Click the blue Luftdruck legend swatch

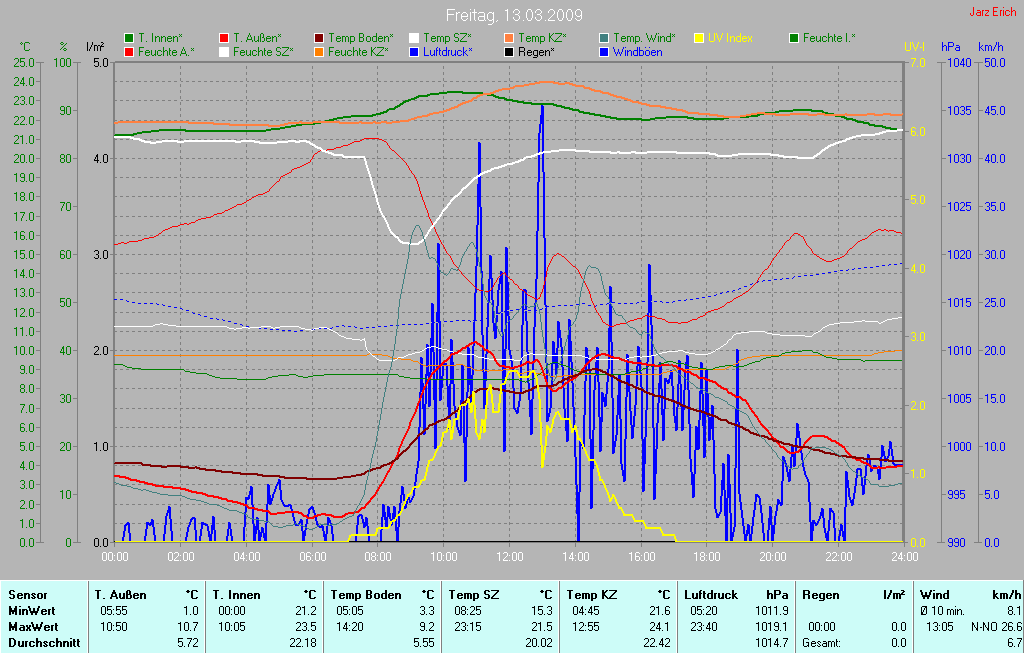click(x=414, y=52)
